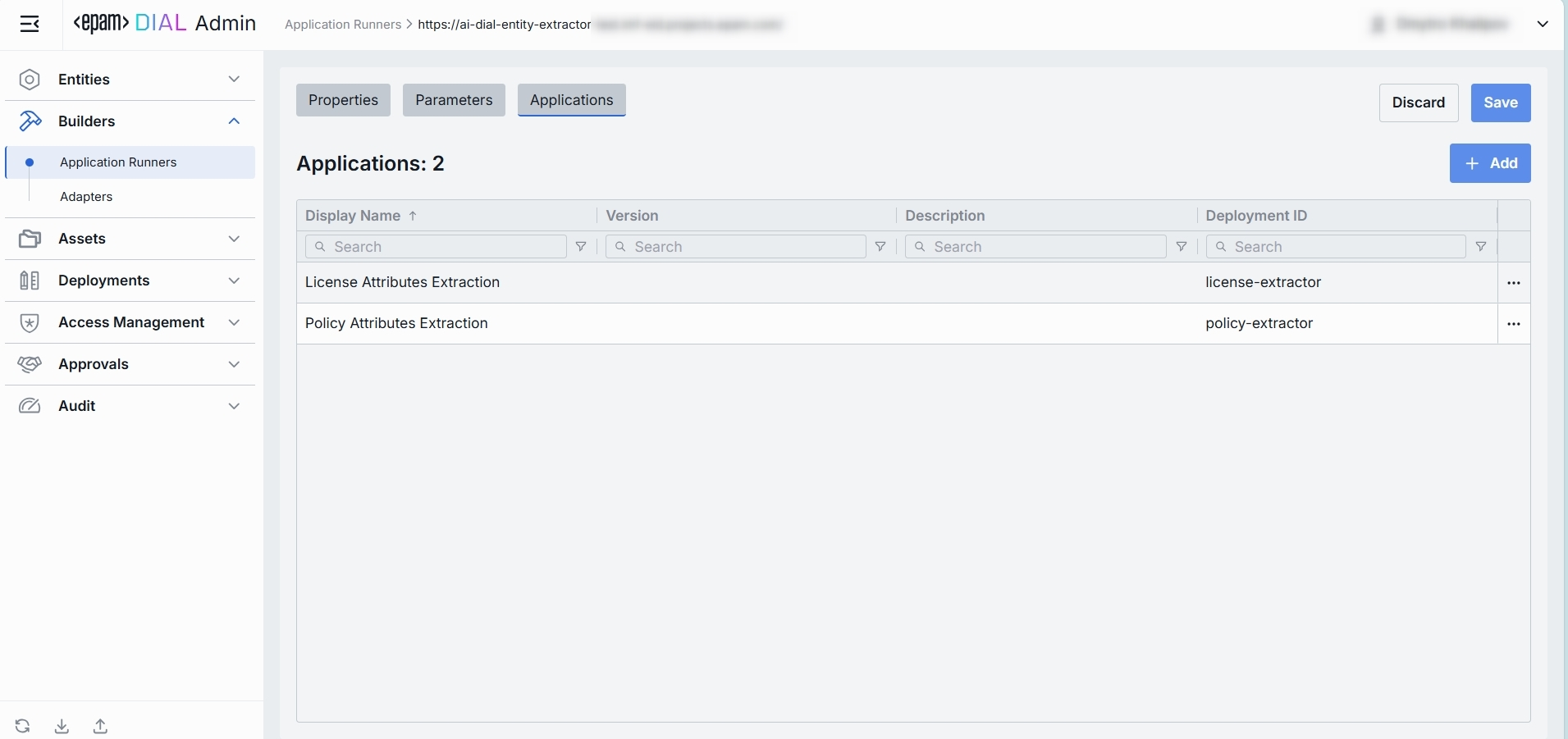Screen dimensions: 1568x739
Task: Select License Attributes Extraction row name
Action: click(402, 282)
